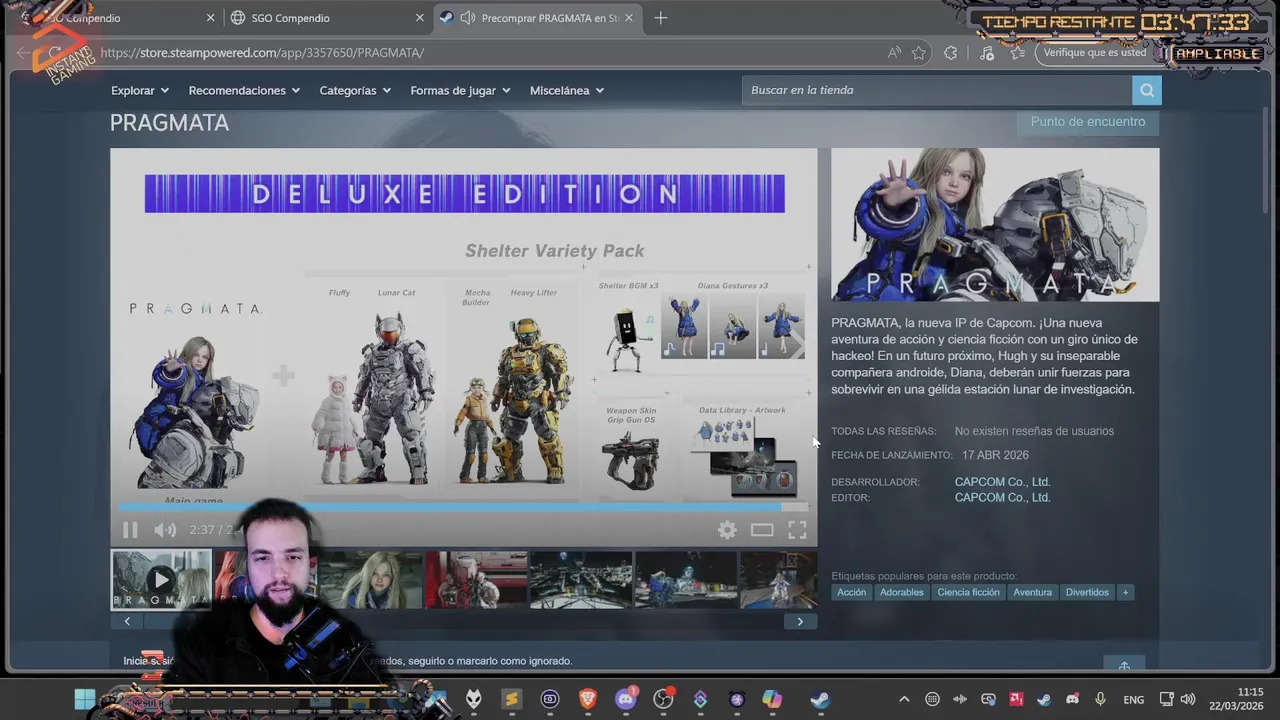
Task: Open media control music note icon
Action: [987, 53]
